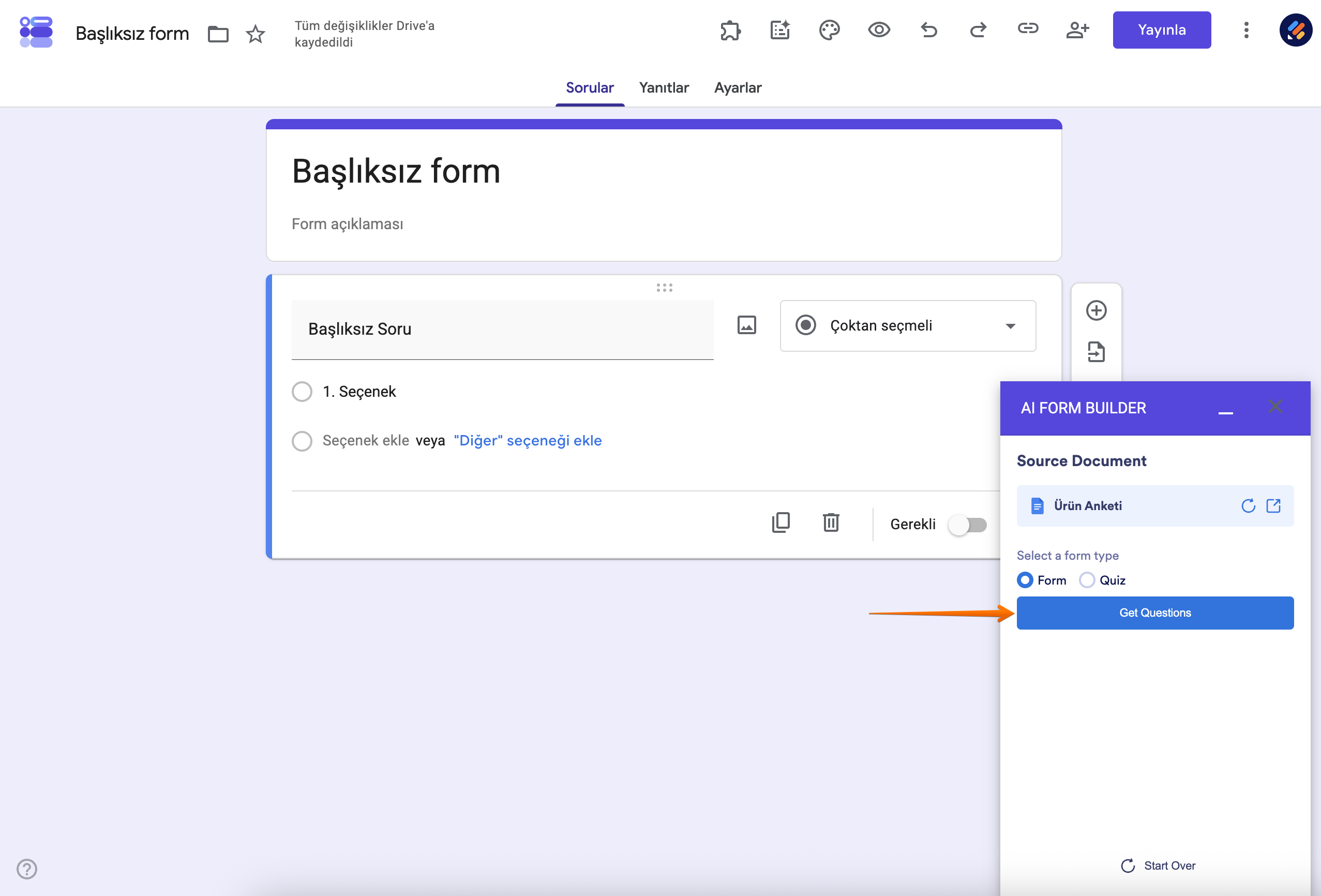Screen dimensions: 1321x896
Task: Open the Google Forms home logo
Action: 36,32
